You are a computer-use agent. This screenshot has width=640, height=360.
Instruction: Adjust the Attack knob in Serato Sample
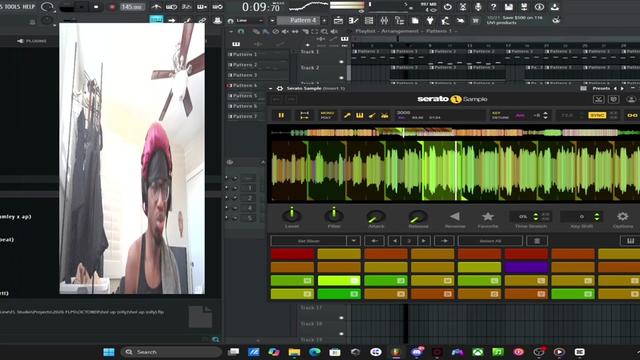(x=376, y=216)
